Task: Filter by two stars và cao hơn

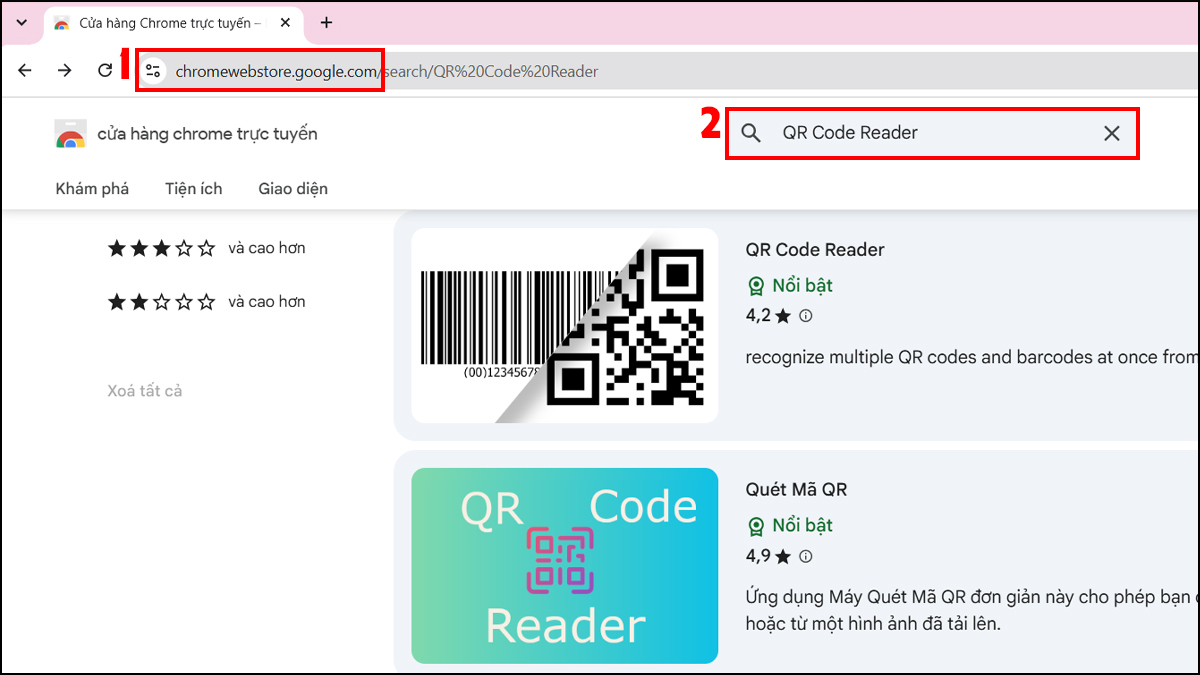Action: [206, 301]
